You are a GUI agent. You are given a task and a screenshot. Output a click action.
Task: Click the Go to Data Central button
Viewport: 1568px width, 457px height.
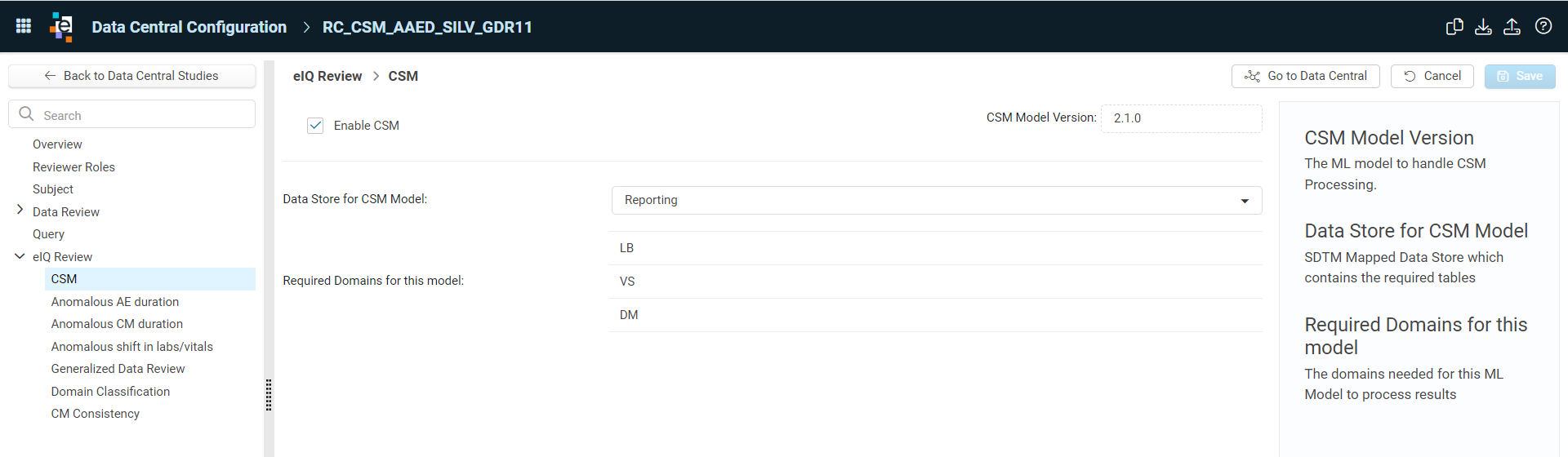[1305, 76]
